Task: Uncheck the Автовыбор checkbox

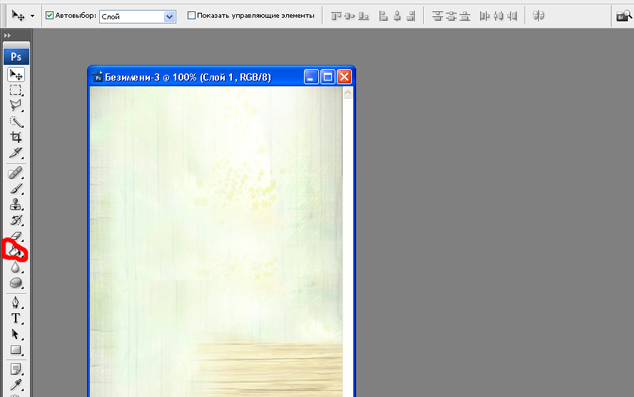Action: tap(50, 15)
